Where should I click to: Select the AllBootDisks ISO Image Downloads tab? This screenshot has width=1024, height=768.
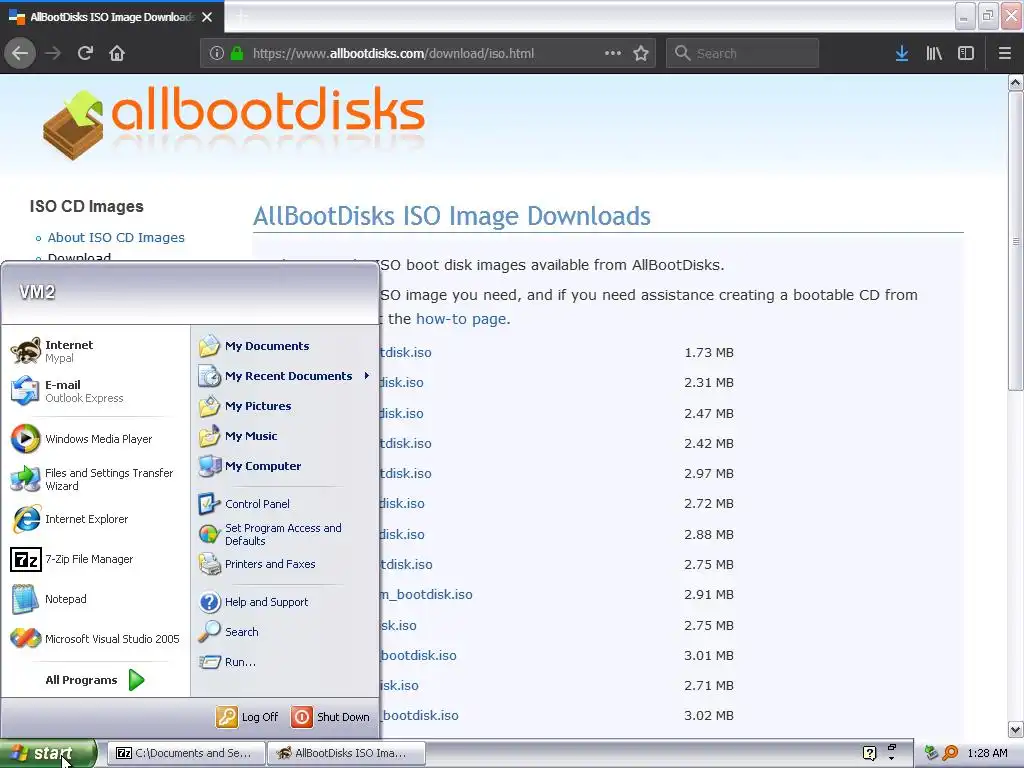pos(111,17)
